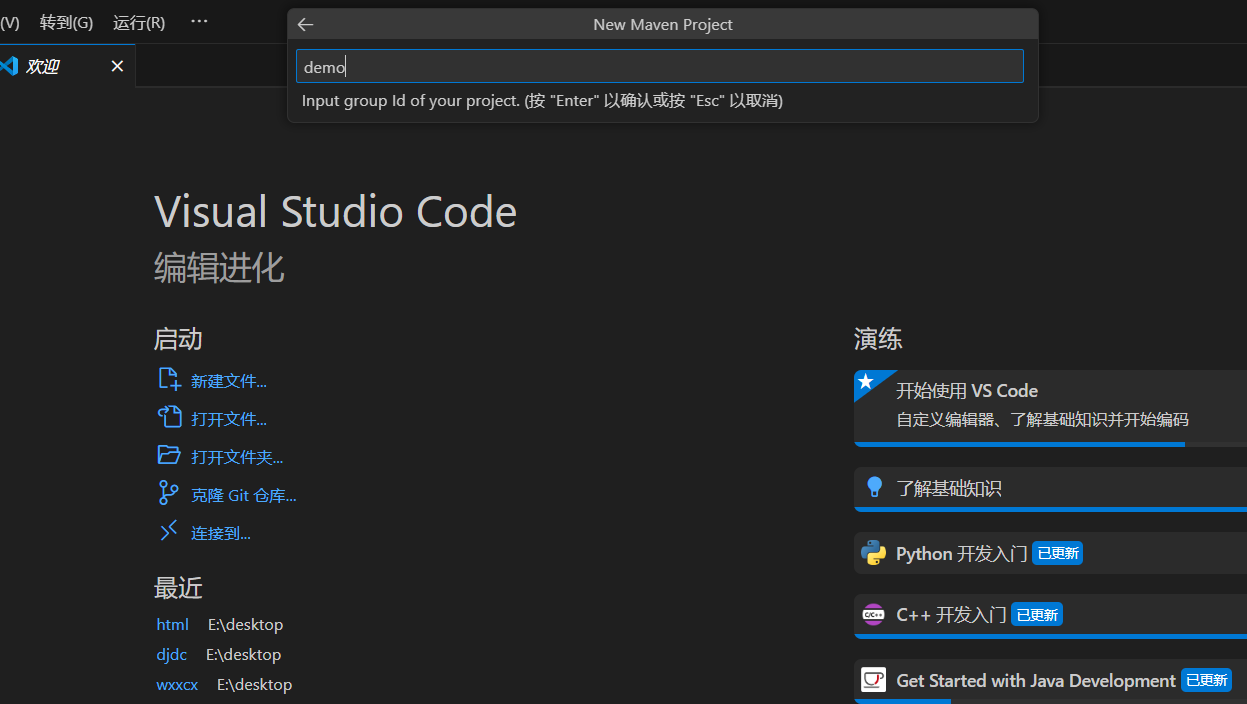
Task: Open the Python 开发入门 walkthrough
Action: (x=1050, y=553)
